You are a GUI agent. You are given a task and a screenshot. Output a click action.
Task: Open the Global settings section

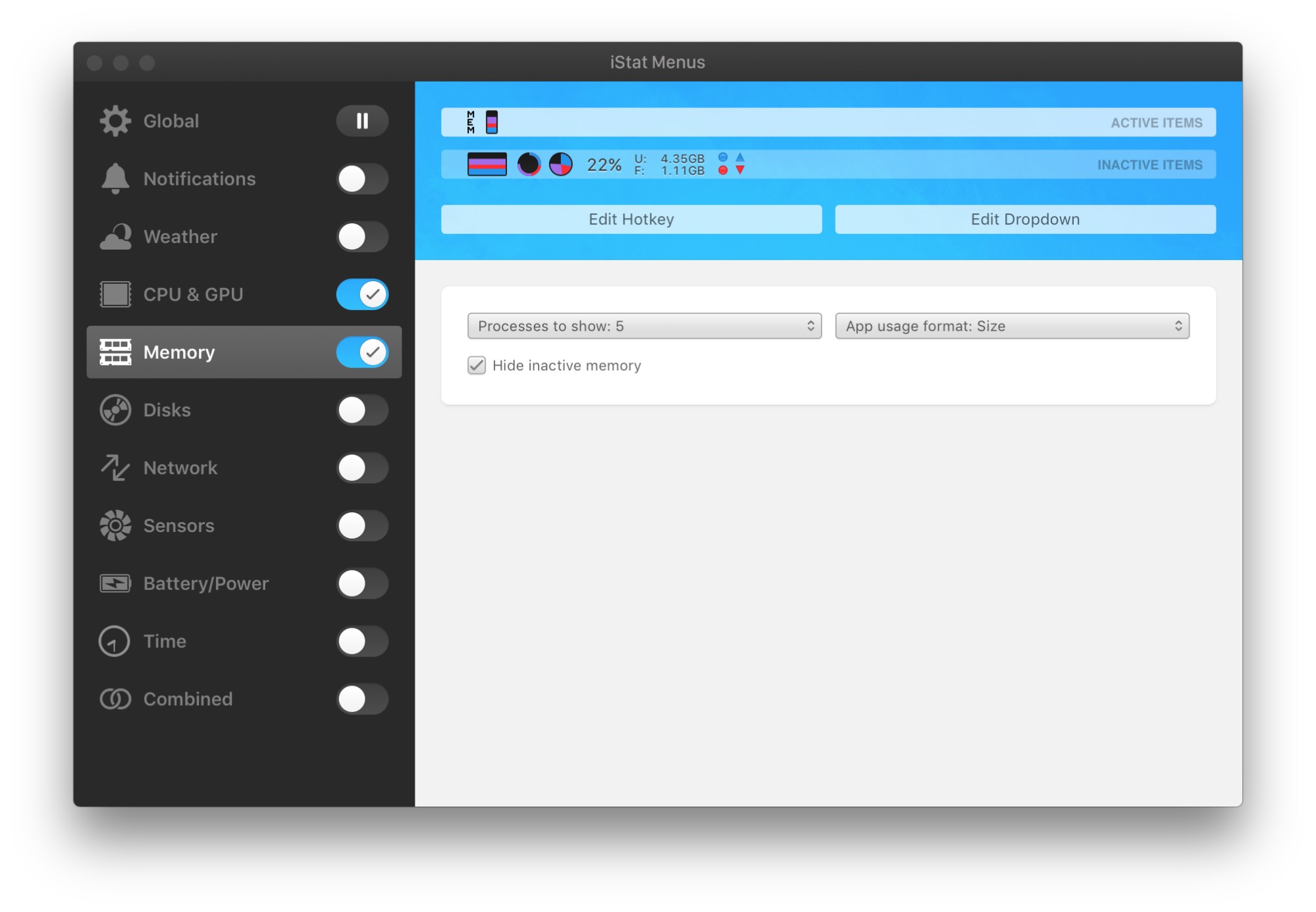pos(171,121)
